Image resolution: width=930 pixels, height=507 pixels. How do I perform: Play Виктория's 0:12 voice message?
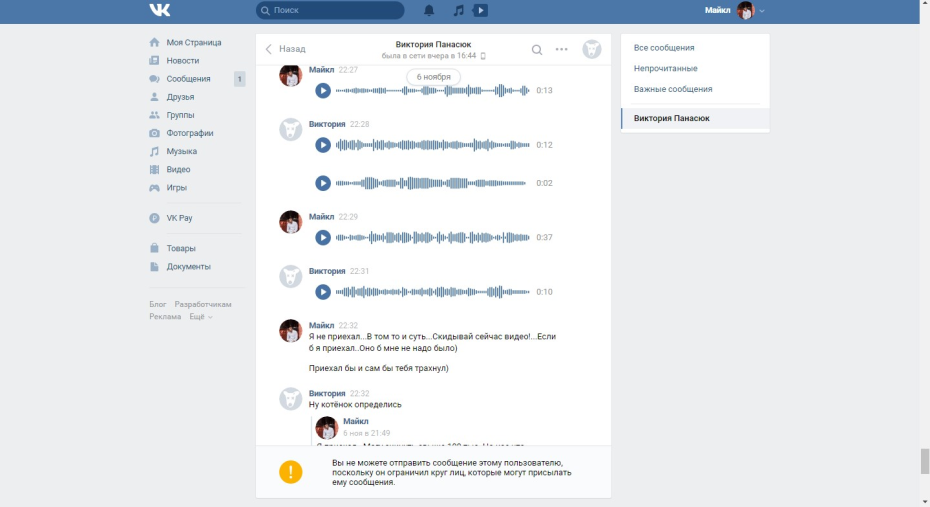pyautogui.click(x=323, y=145)
